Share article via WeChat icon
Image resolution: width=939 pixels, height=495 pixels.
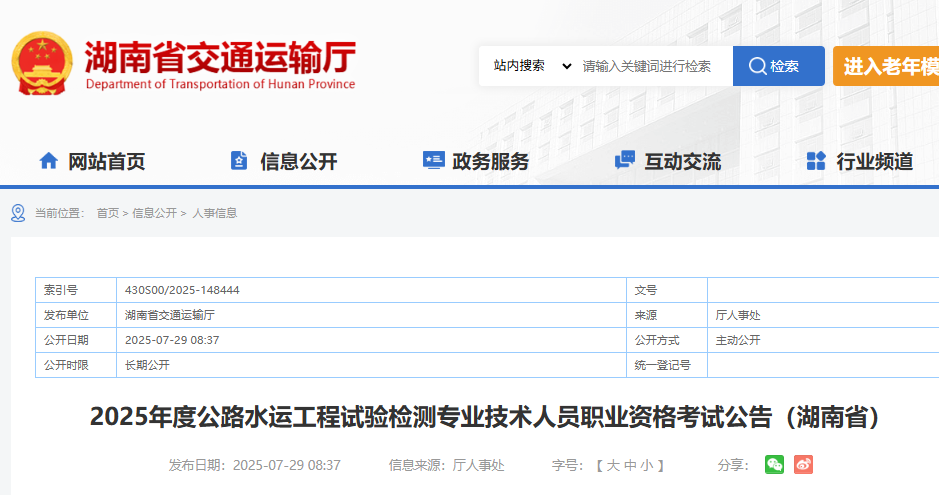pyautogui.click(x=774, y=464)
